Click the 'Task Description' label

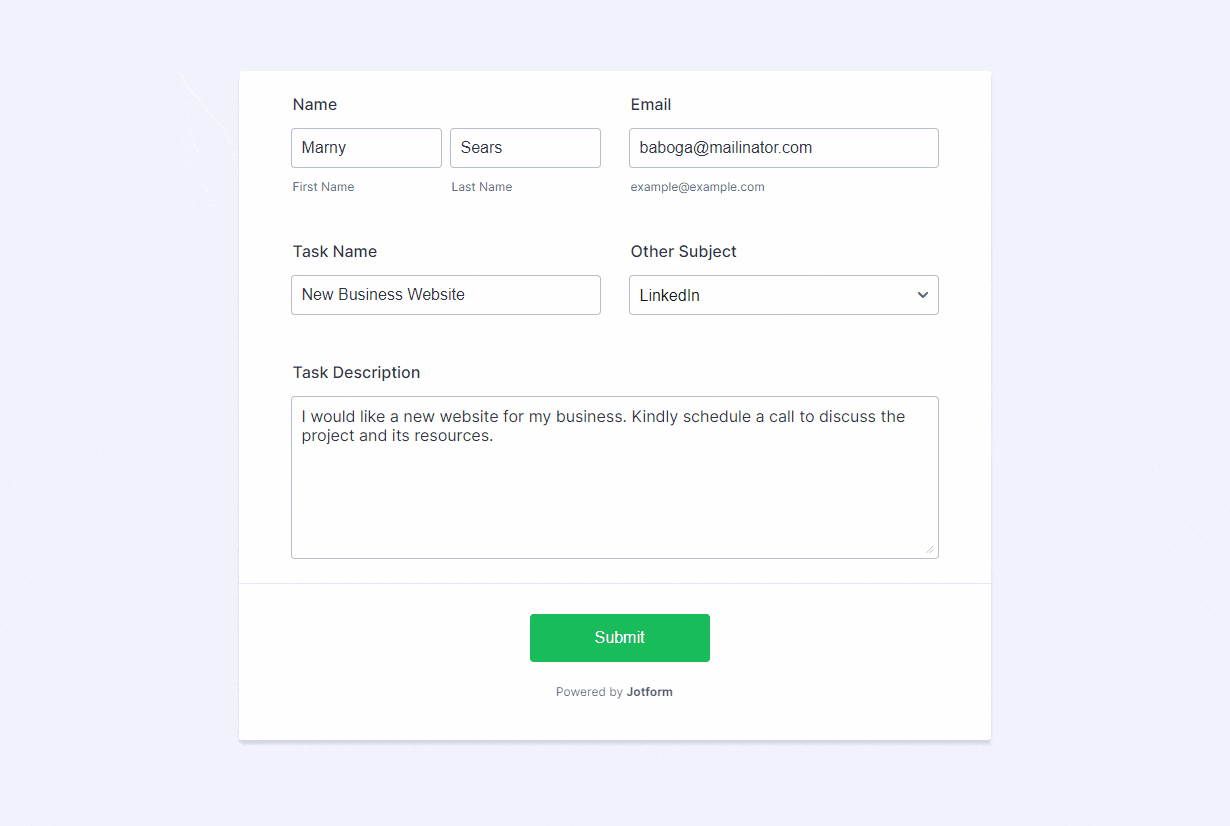[356, 373]
